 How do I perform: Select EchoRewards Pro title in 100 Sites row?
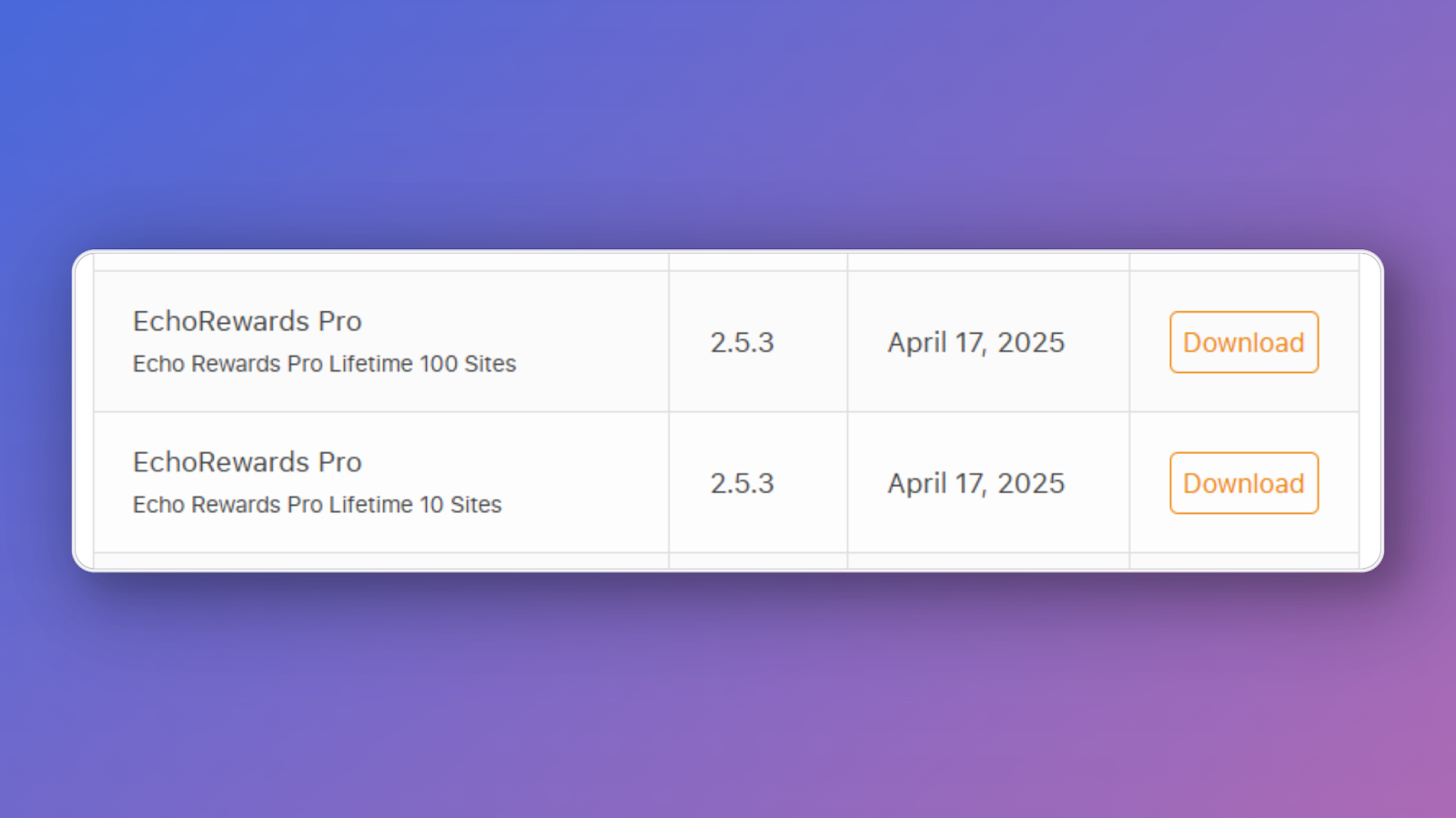[248, 321]
